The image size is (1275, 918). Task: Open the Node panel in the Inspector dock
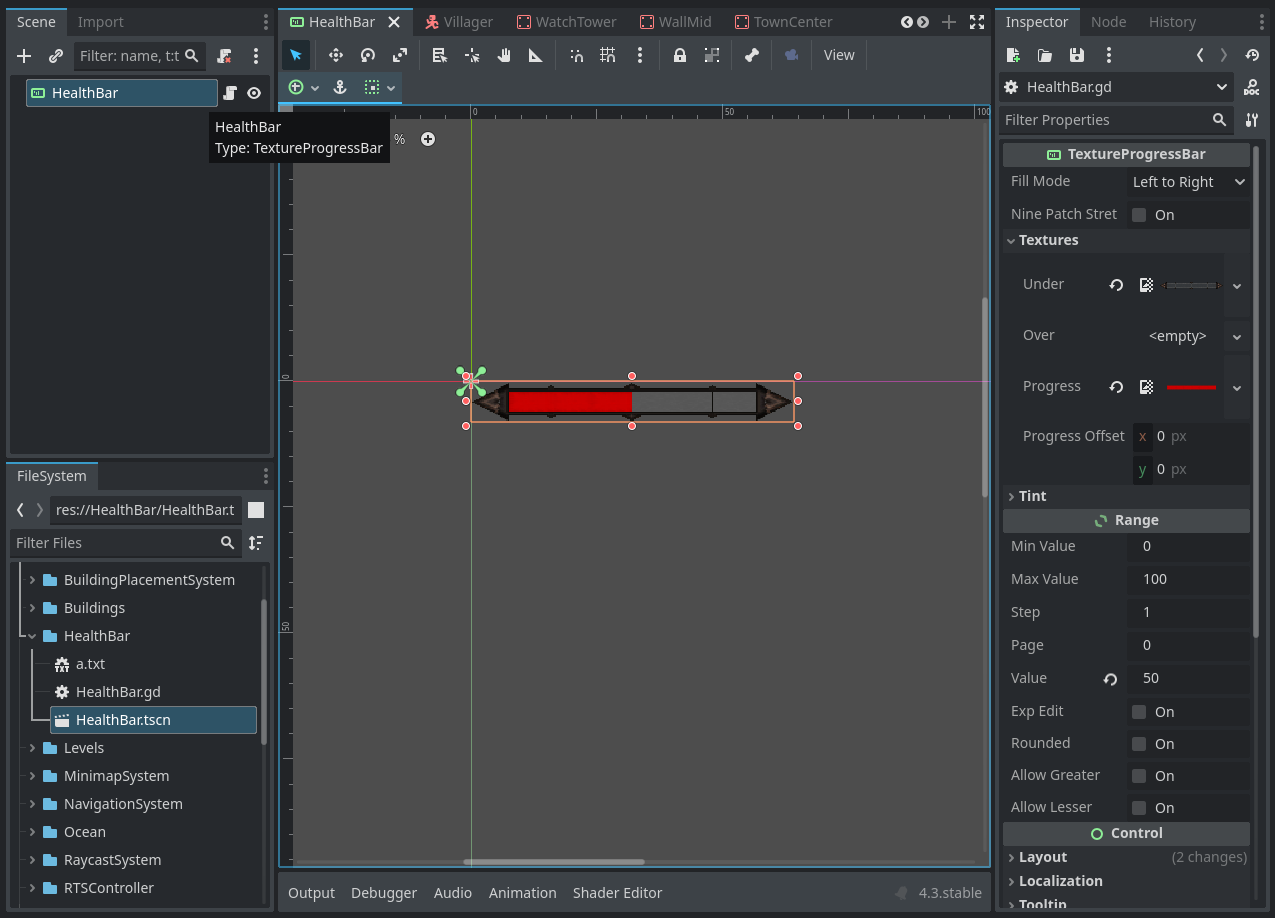click(1111, 21)
